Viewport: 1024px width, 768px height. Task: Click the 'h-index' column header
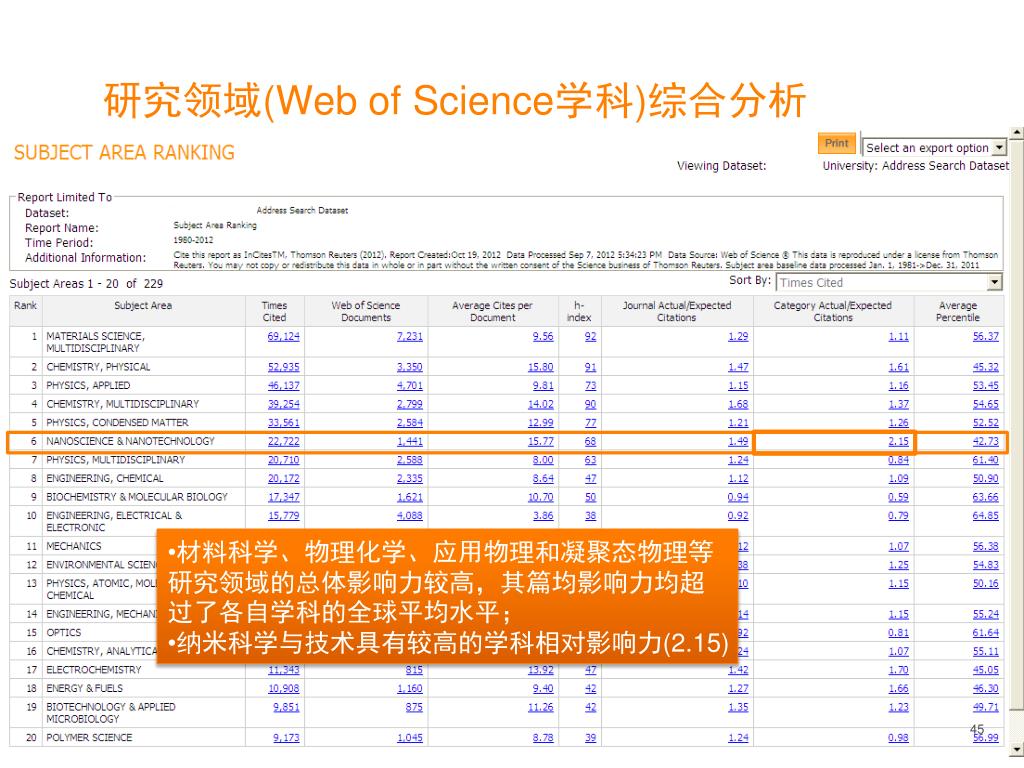click(579, 312)
